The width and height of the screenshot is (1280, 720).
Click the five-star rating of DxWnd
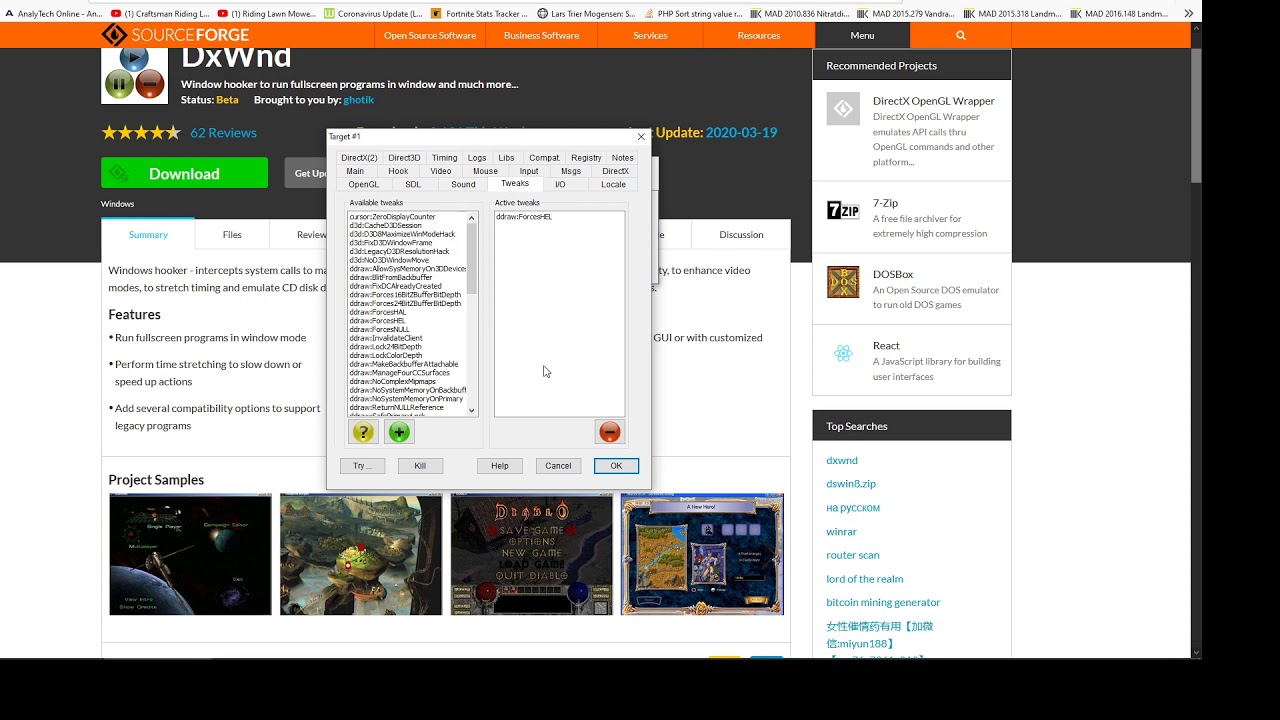[141, 132]
